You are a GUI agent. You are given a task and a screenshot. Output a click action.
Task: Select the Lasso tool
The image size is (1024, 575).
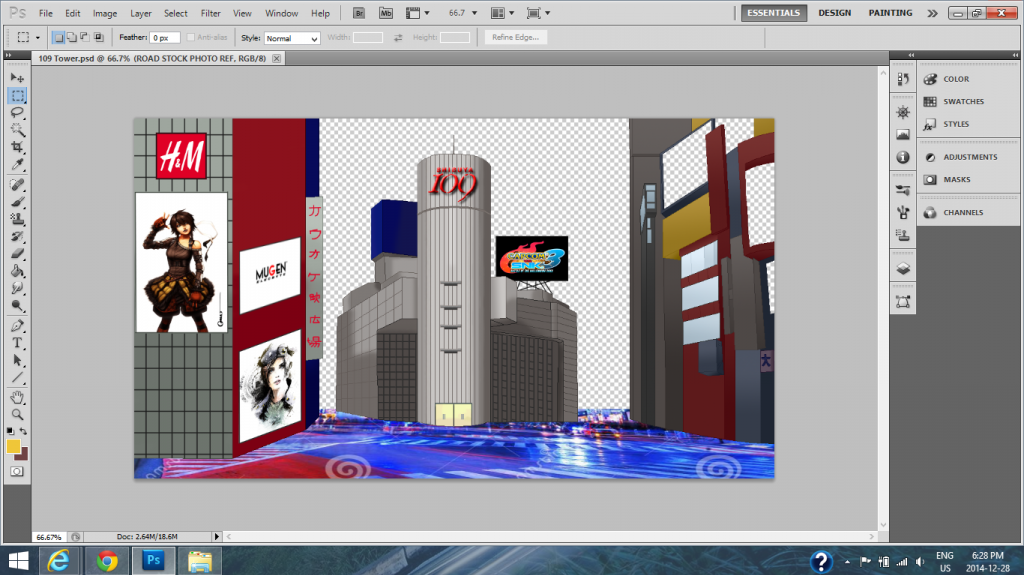(x=17, y=112)
